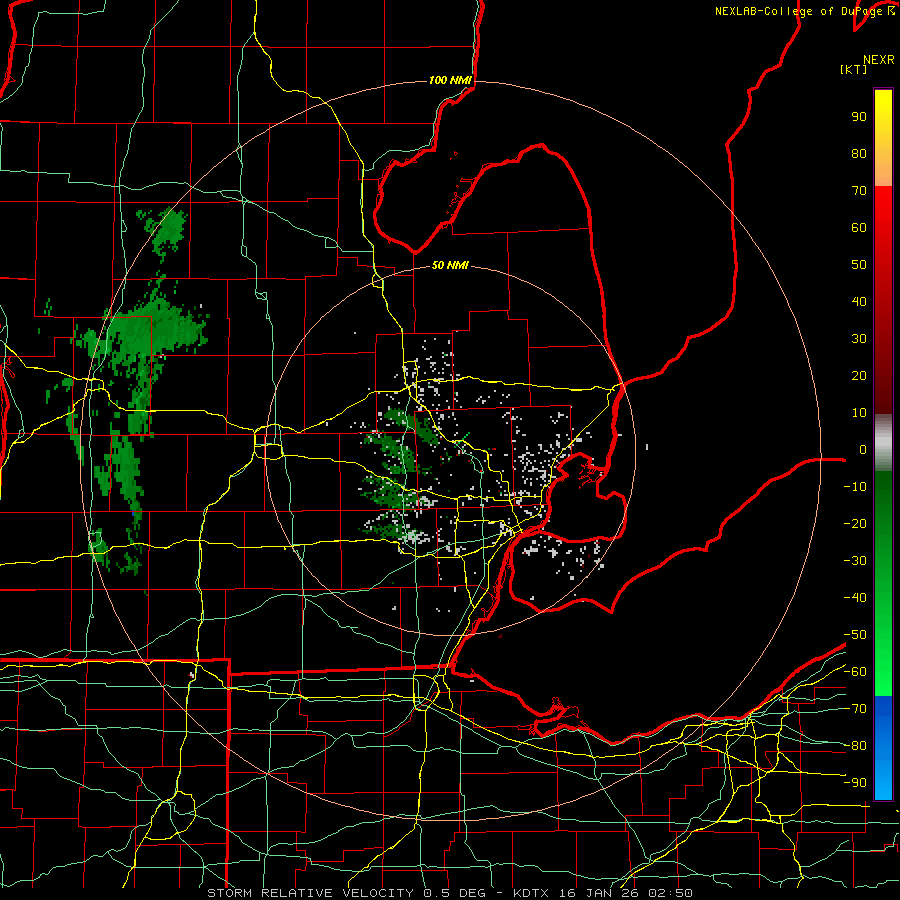Click the positive 40 scale value
Viewport: 900px width, 900px height.
[859, 301]
